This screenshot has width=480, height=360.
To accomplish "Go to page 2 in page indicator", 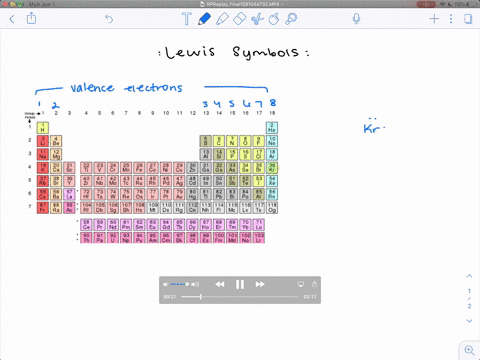I will click(x=469, y=306).
